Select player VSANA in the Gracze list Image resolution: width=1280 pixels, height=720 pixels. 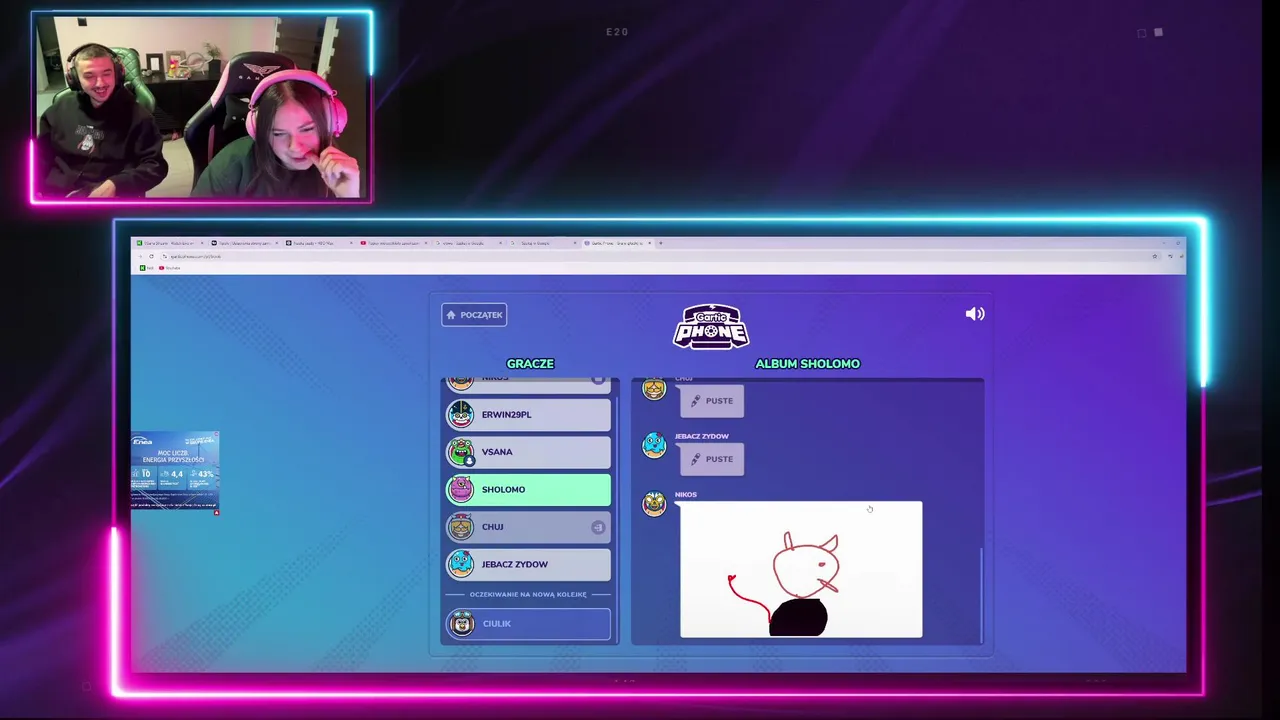point(528,452)
